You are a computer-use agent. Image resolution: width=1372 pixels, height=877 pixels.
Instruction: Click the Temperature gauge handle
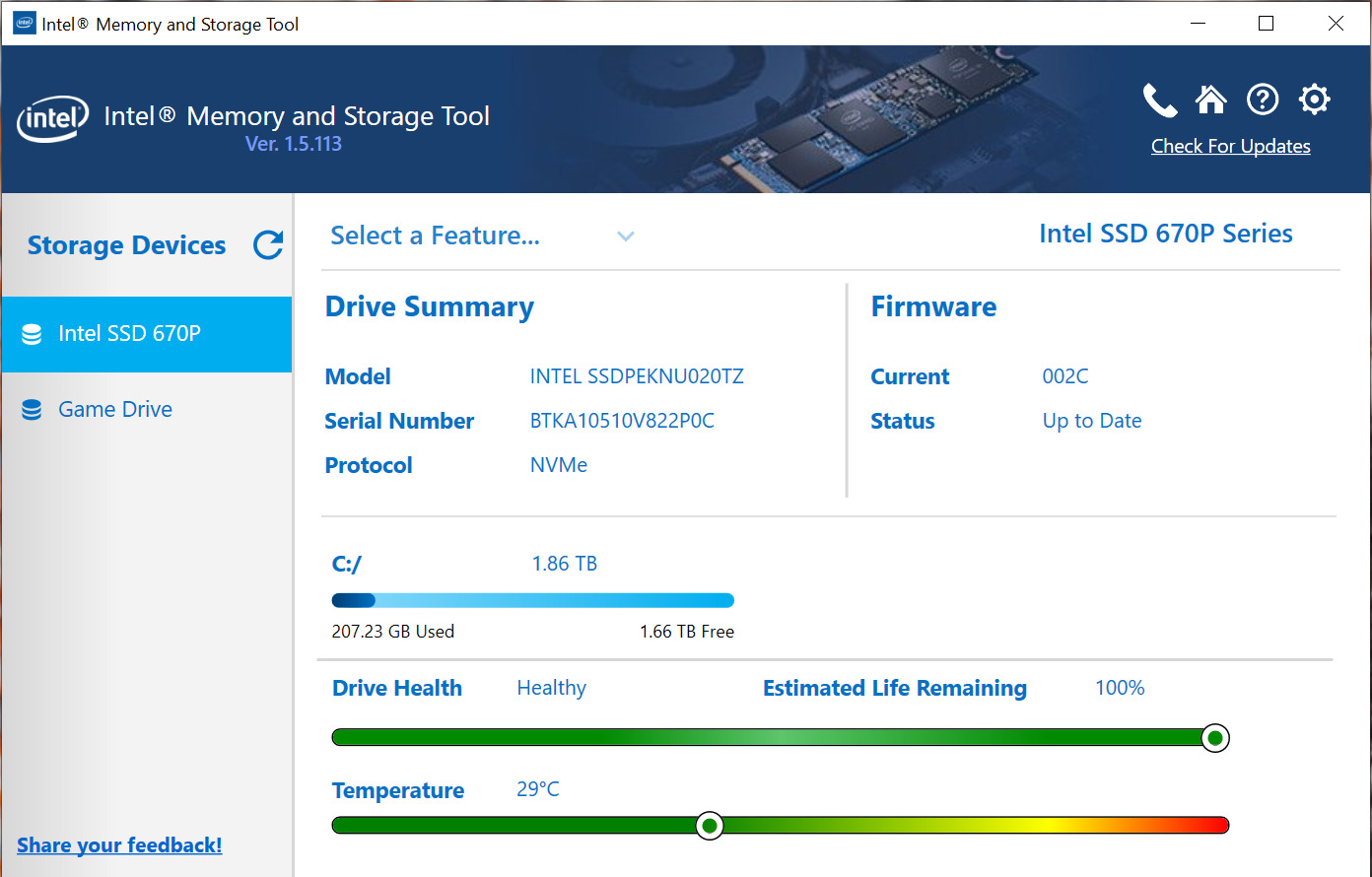(x=709, y=826)
